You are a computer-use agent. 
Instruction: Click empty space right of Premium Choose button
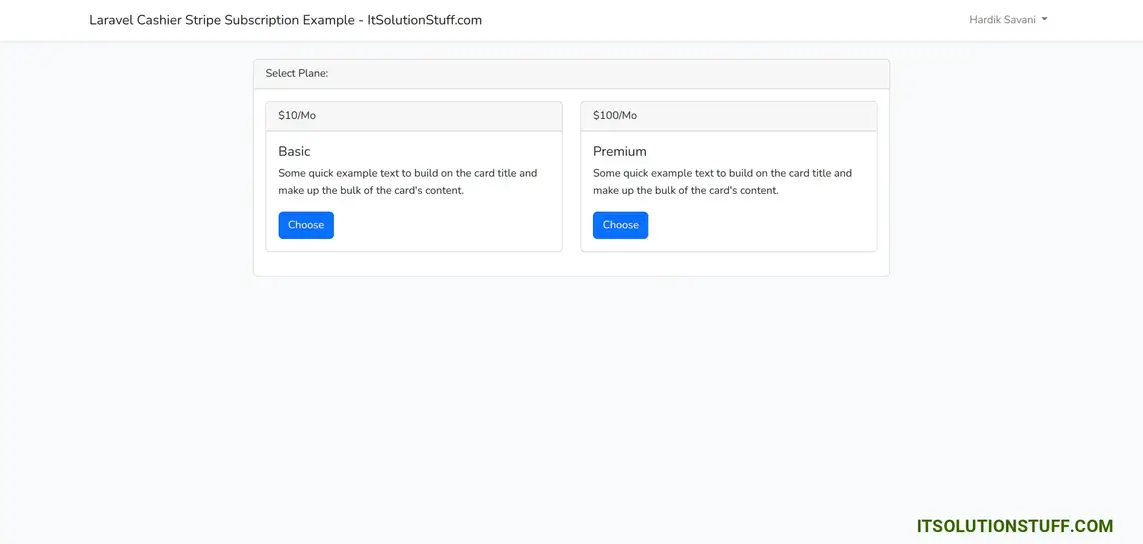point(765,225)
